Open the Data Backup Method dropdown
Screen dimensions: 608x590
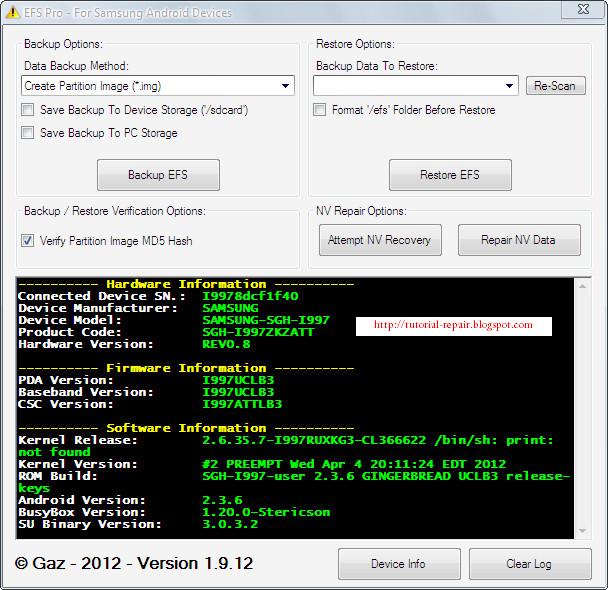click(158, 86)
